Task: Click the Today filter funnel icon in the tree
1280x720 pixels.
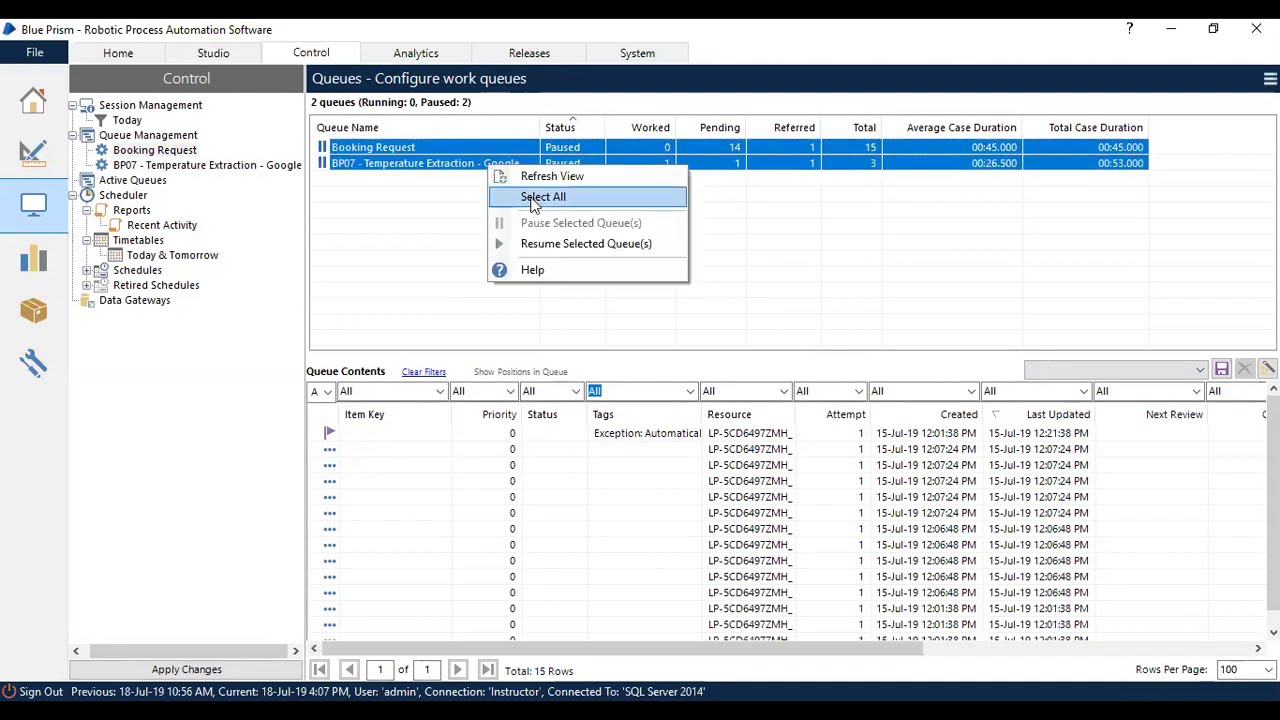Action: [102, 120]
